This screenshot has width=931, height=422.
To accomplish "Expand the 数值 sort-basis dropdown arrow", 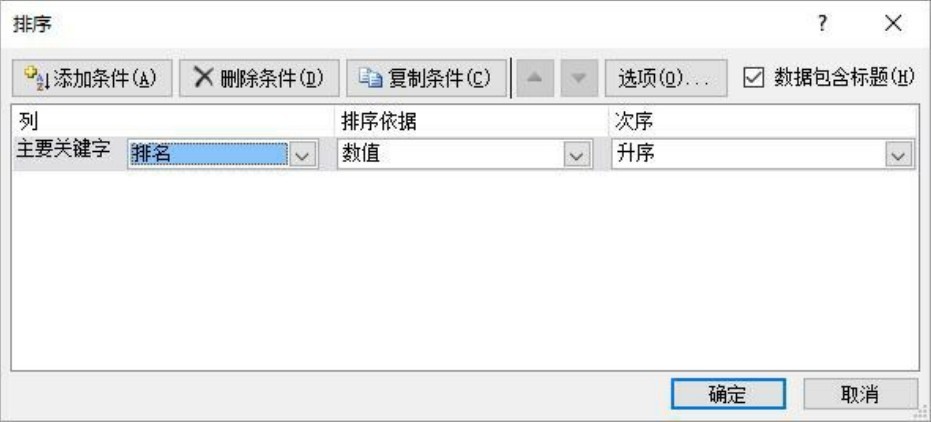I will pos(575,155).
